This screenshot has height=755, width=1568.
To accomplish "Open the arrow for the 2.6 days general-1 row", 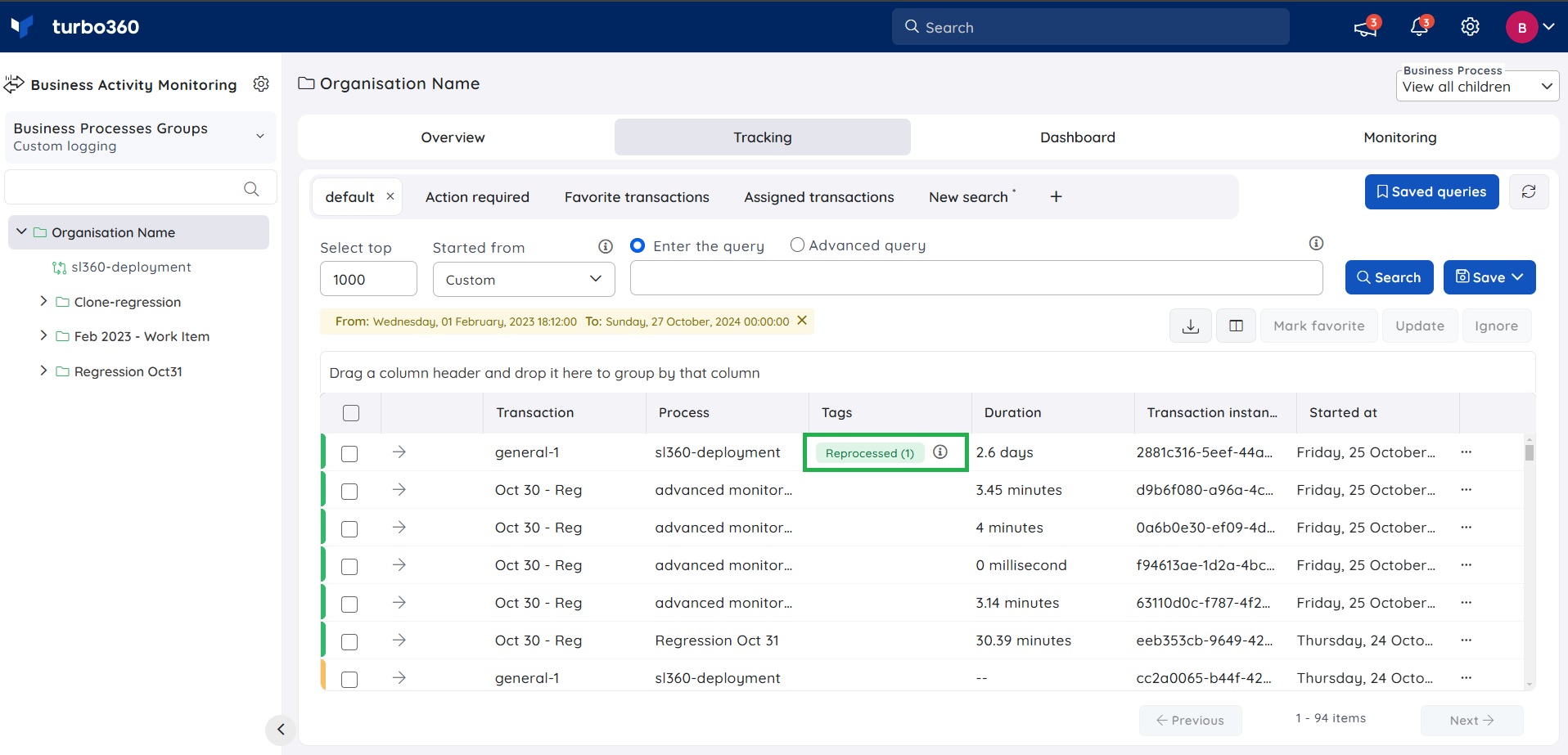I will coord(399,452).
